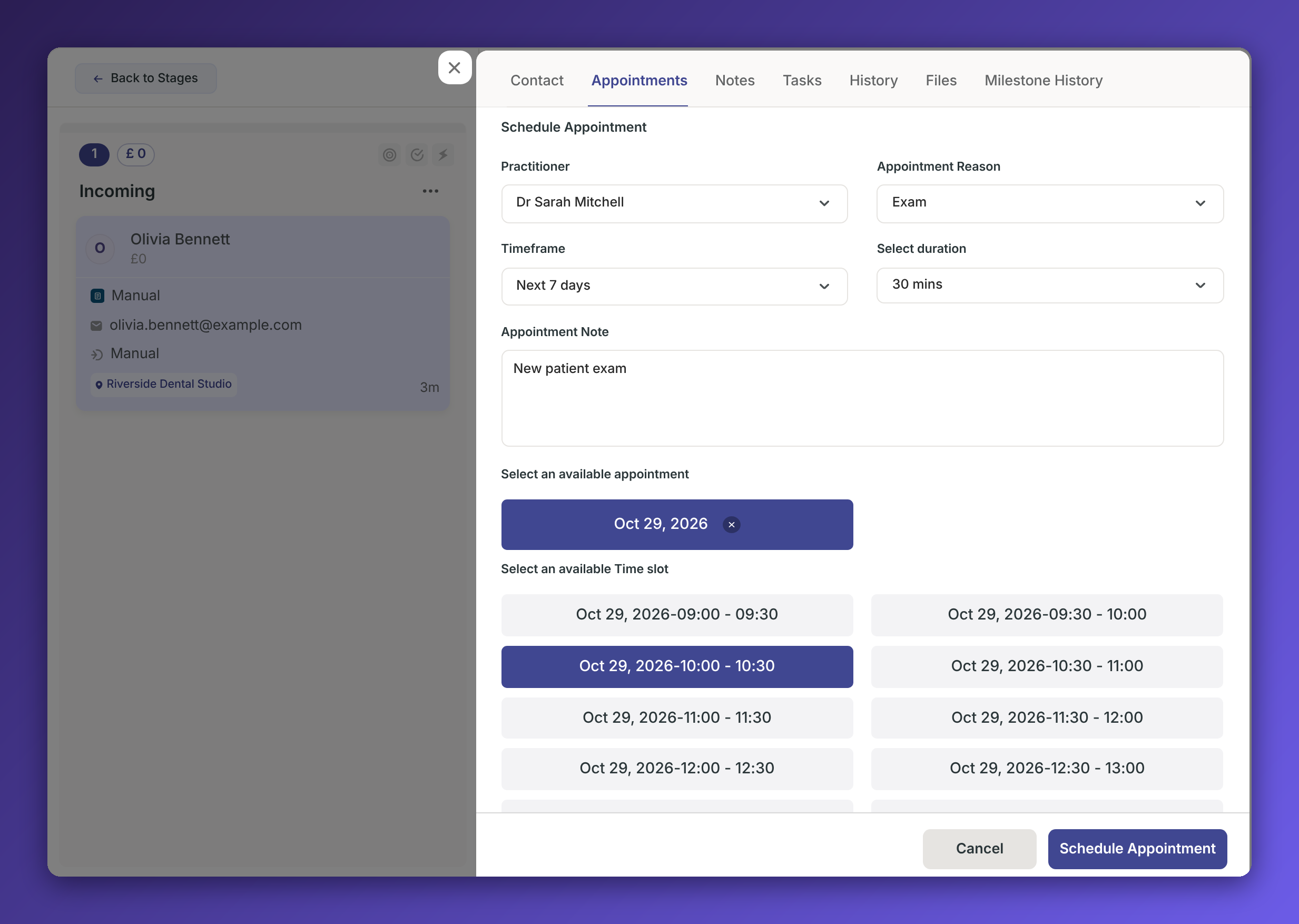This screenshot has width=1299, height=924.
Task: Close the side panel with X button
Action: 454,68
